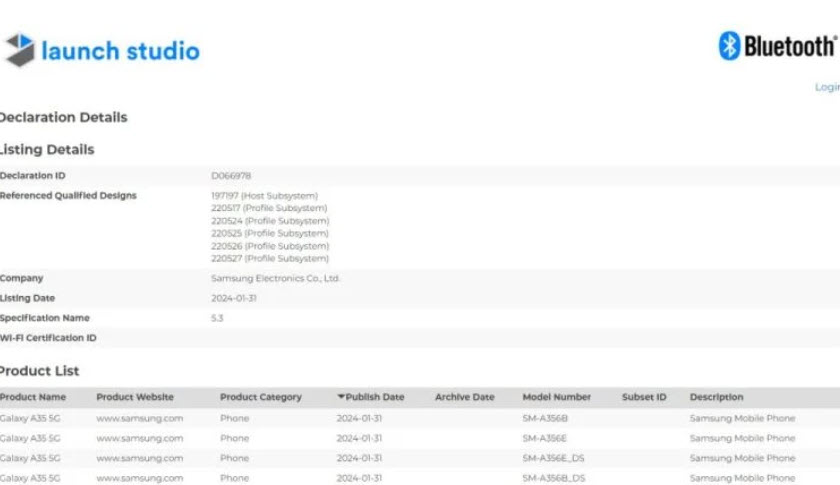Viewport: 840px width, 485px height.
Task: Click the Wi-Fi Certification ID label
Action: pos(48,338)
